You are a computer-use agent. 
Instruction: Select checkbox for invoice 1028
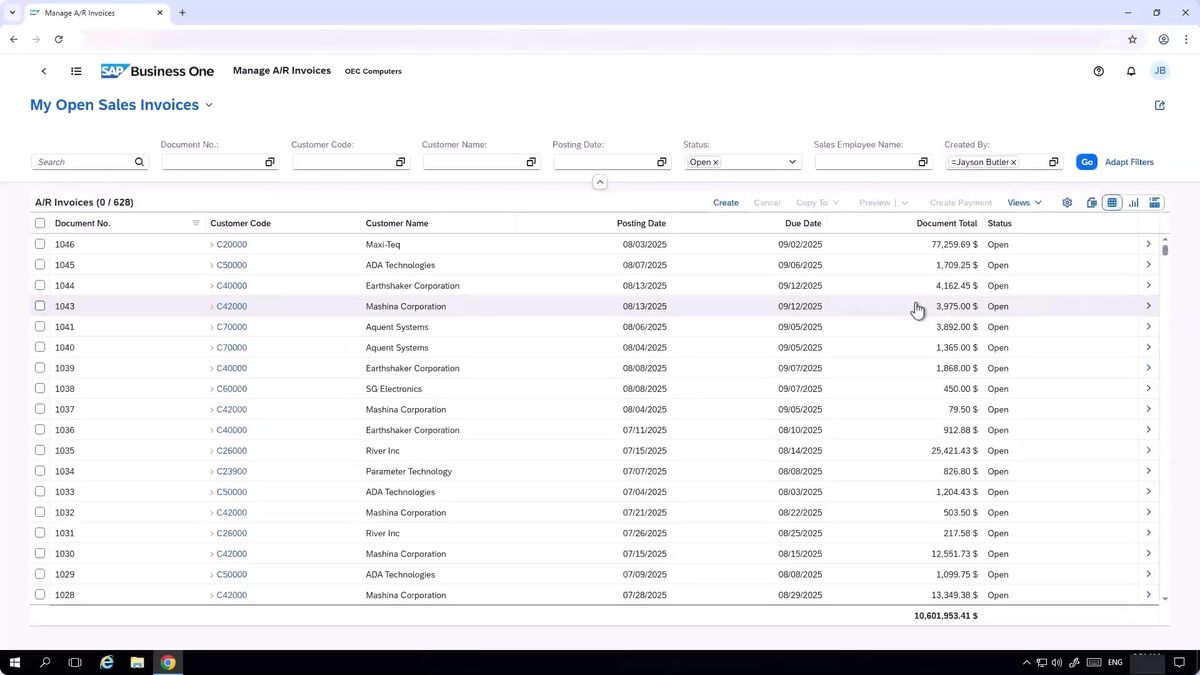(40, 595)
